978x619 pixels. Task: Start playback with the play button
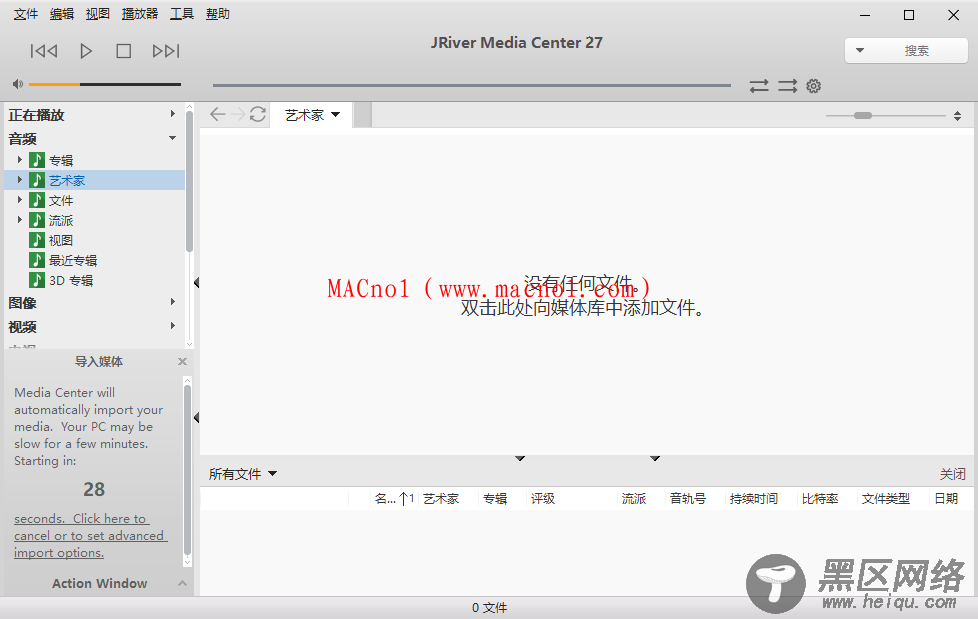pyautogui.click(x=86, y=51)
